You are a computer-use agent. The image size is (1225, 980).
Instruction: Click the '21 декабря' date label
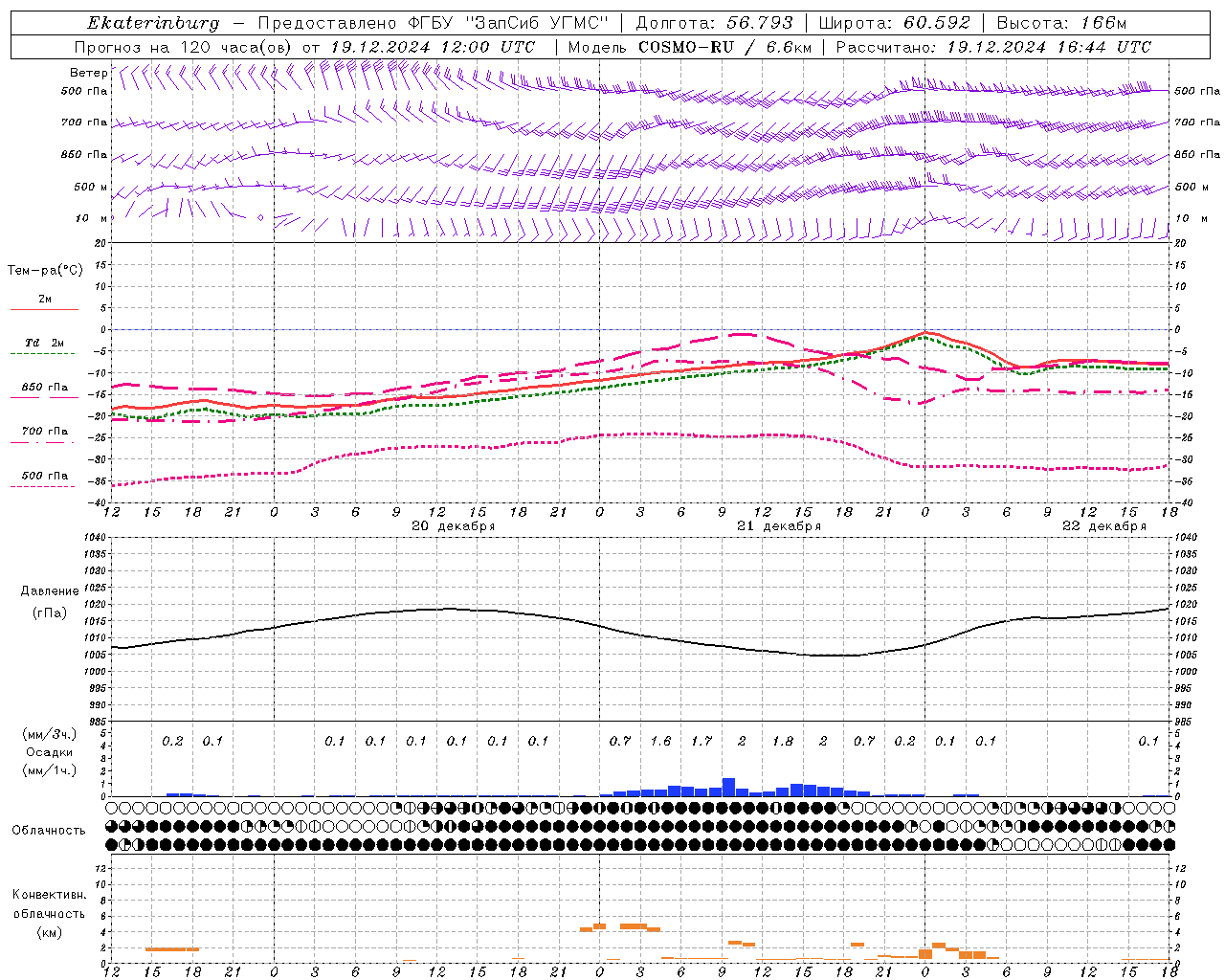(x=779, y=526)
